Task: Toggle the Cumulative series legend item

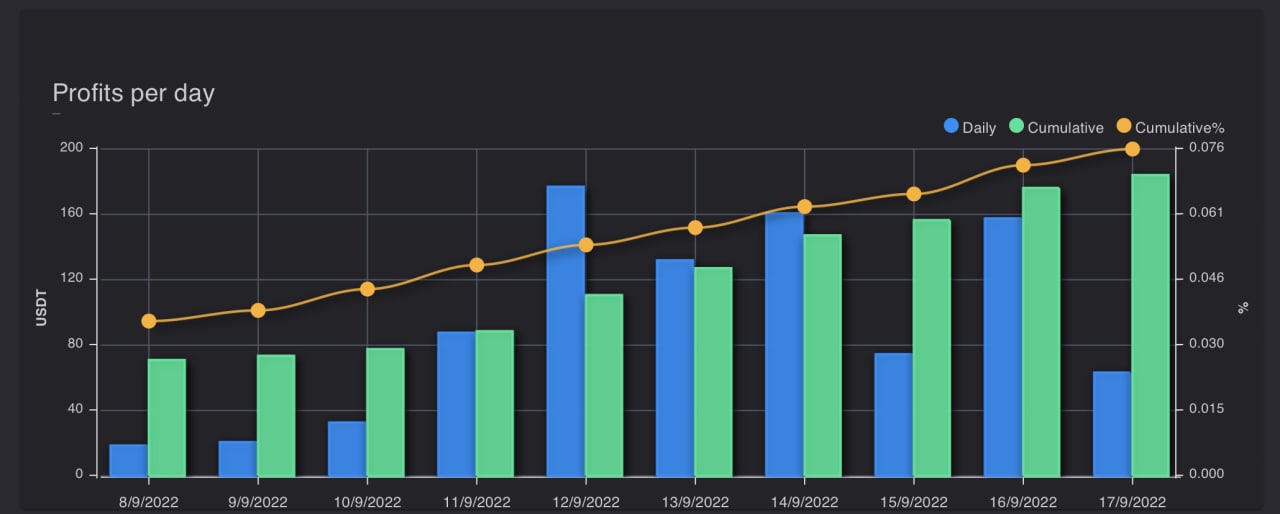Action: click(x=1056, y=127)
